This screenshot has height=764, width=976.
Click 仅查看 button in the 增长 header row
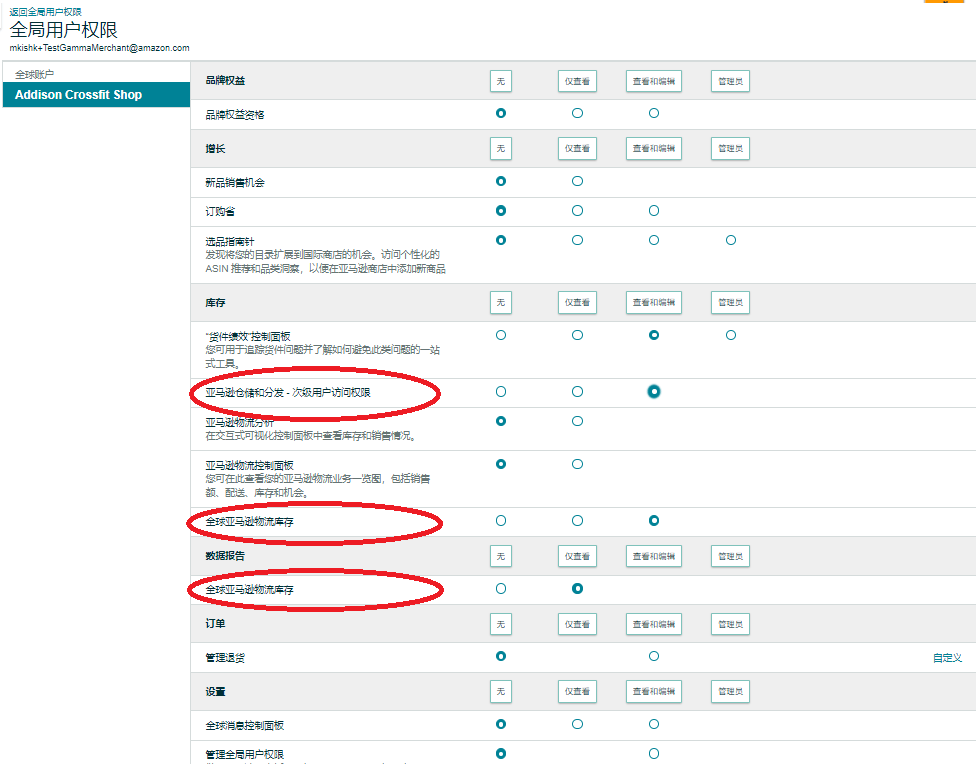pos(577,149)
